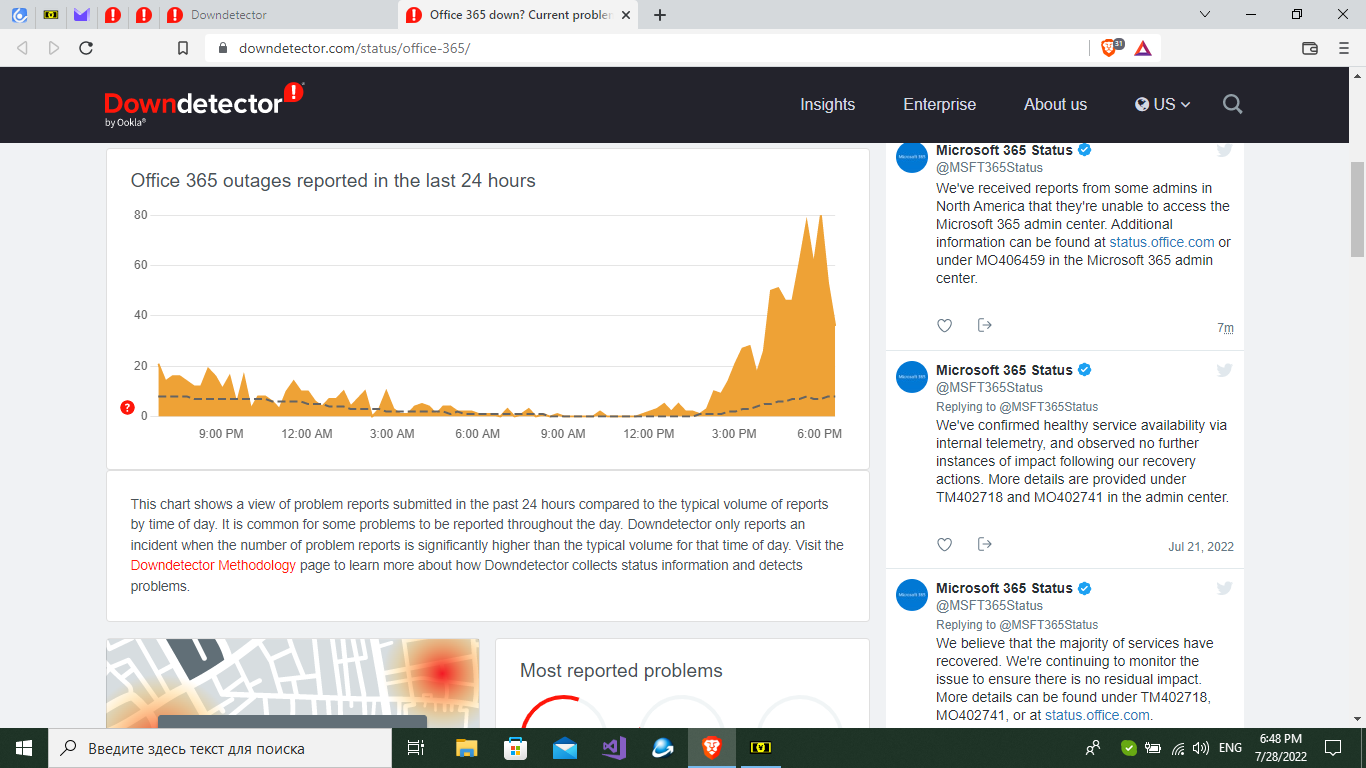Open the status.office.com link in first tweet
The image size is (1366, 768).
pos(1162,242)
